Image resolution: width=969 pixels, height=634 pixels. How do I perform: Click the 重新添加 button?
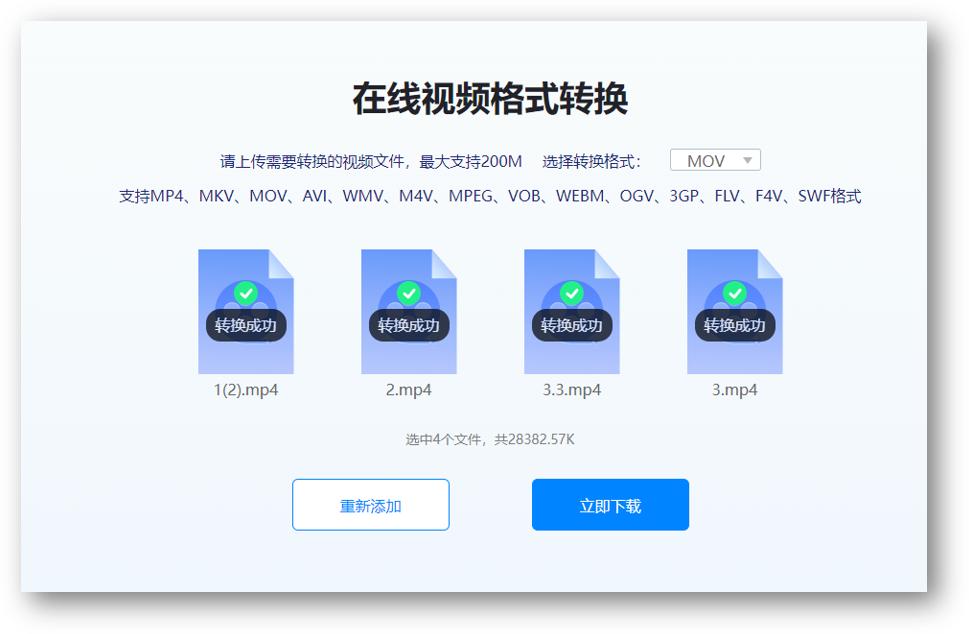(370, 504)
